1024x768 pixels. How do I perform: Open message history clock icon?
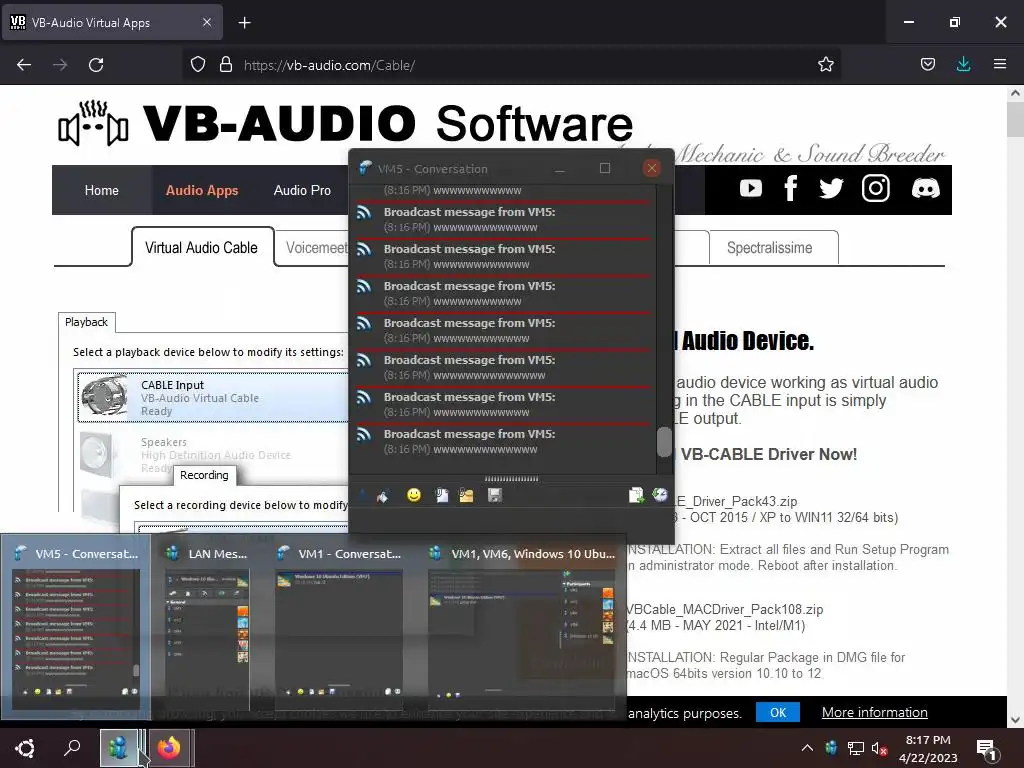[660, 494]
